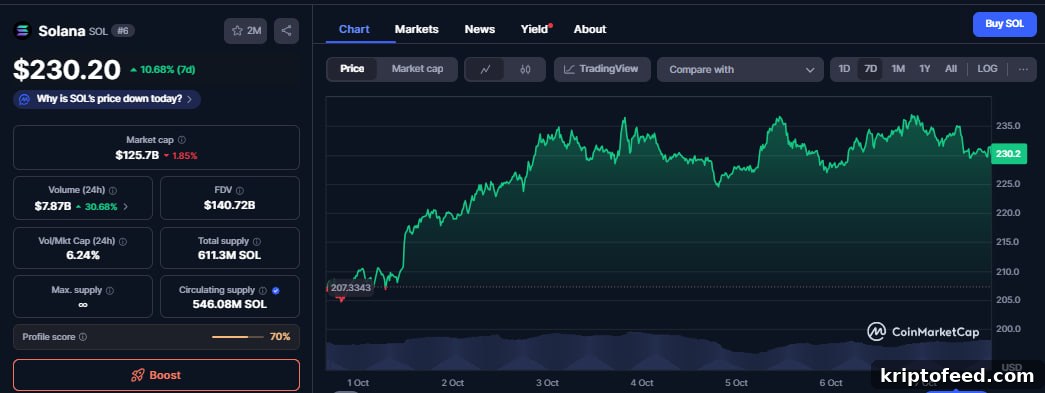Screen dimensions: 1045x393
Task: Click the 3 Oct date label
Action: tap(547, 383)
